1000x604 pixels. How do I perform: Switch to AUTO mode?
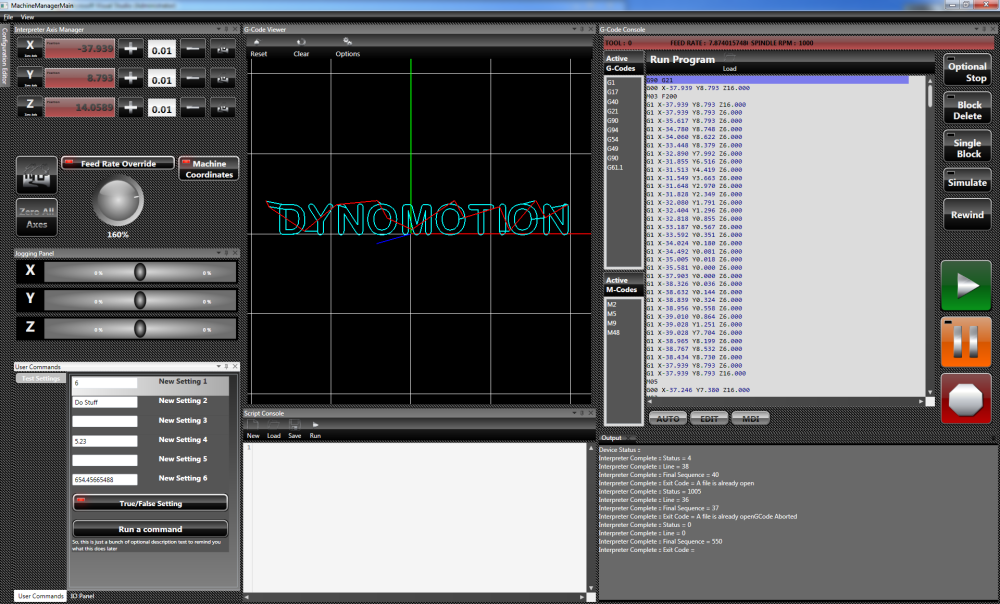click(x=668, y=418)
